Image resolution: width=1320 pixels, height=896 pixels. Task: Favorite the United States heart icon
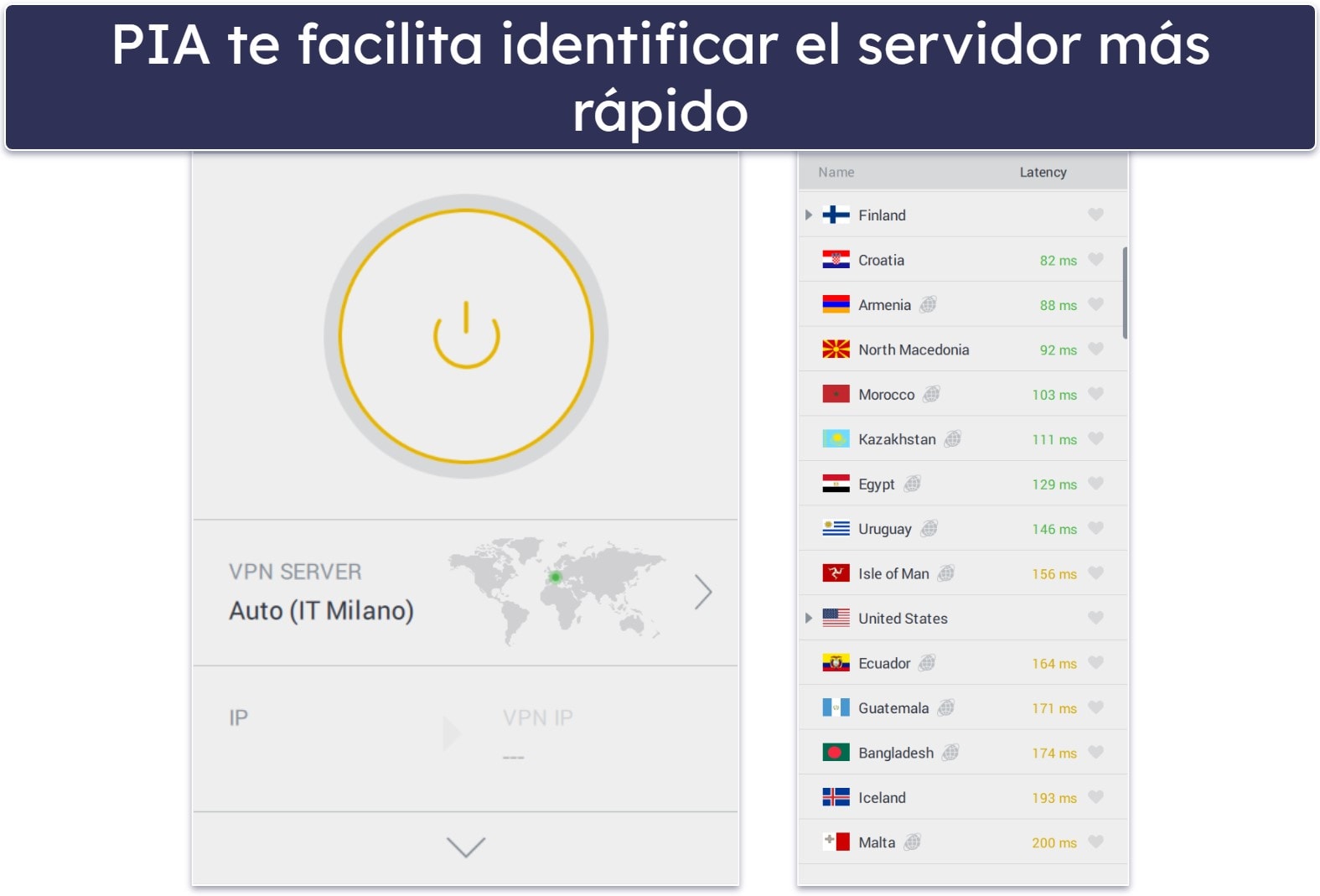[x=1095, y=618]
